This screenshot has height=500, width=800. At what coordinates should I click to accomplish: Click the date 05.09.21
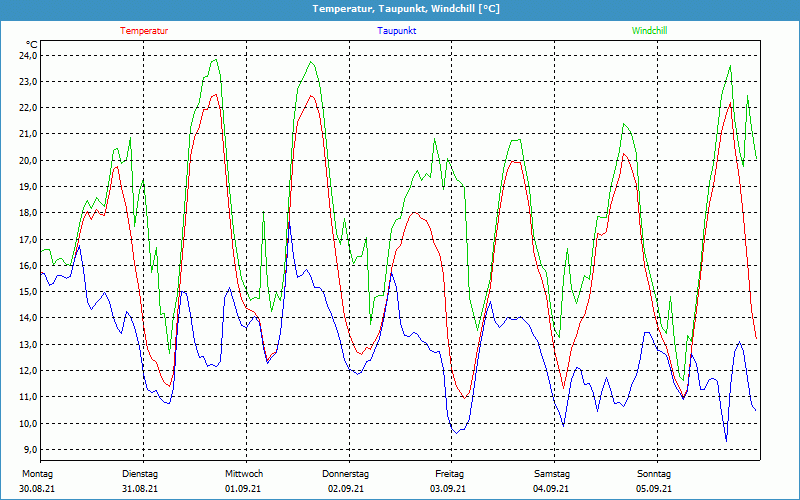[x=654, y=489]
